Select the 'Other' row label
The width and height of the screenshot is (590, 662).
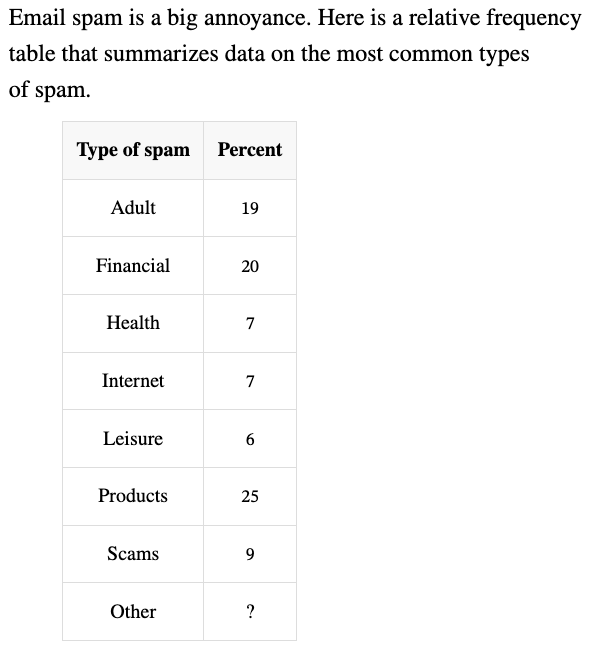click(133, 612)
